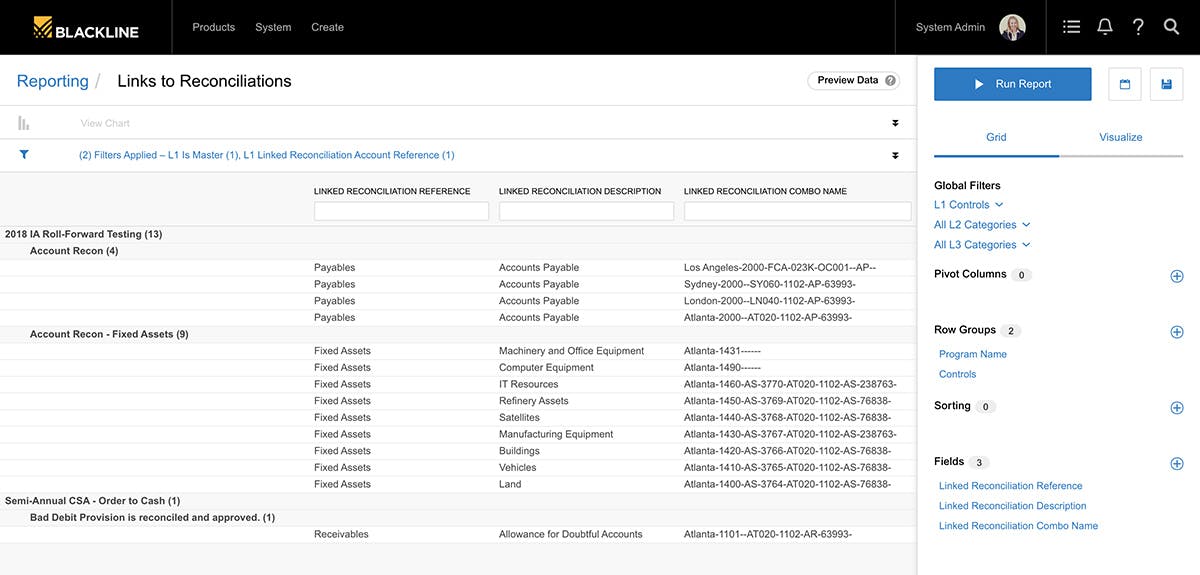Click the save disk icon button
The height and width of the screenshot is (575, 1200).
1166,84
